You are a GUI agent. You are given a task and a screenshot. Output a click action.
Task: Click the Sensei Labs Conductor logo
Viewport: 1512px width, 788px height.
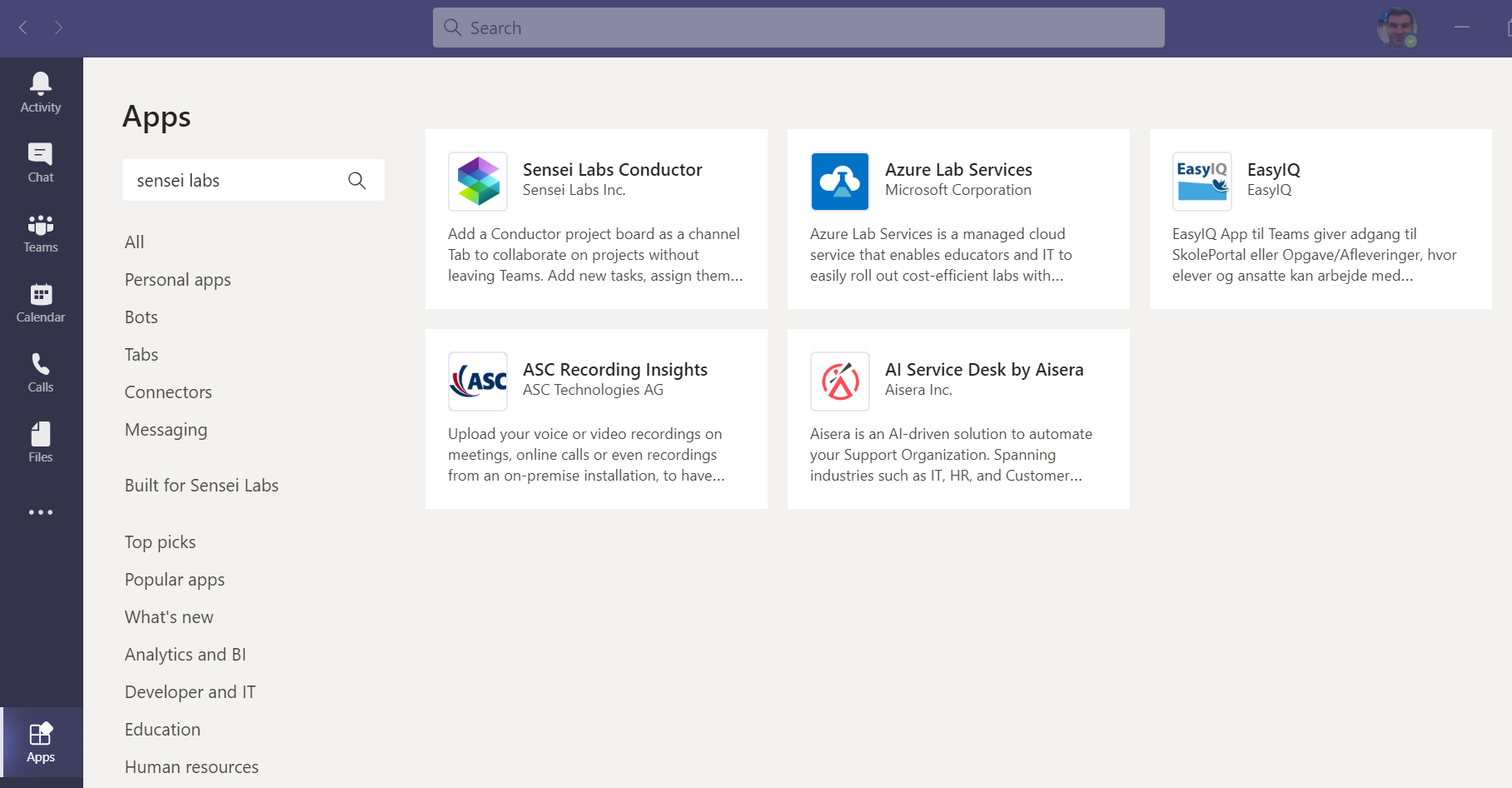[x=478, y=182]
